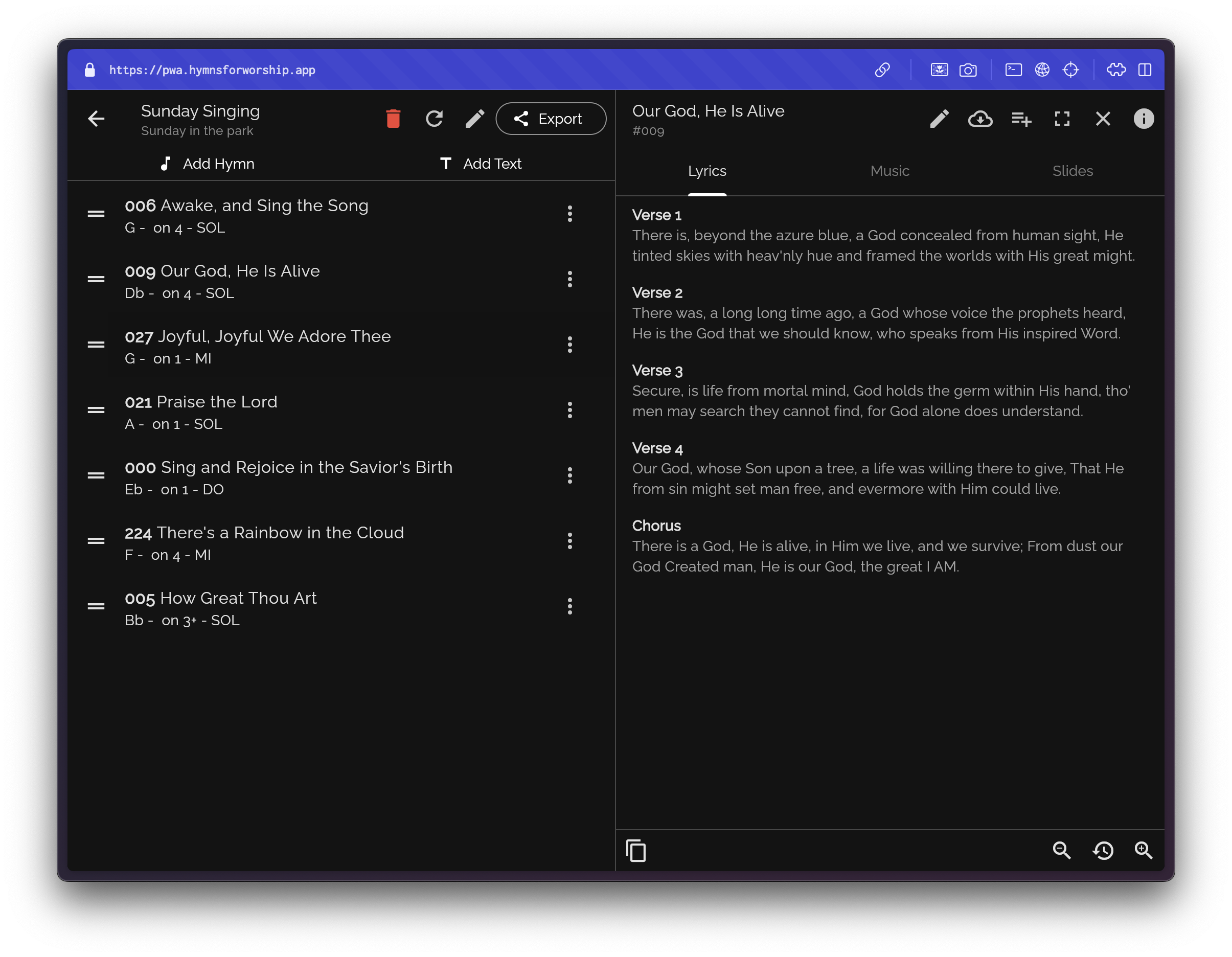The width and height of the screenshot is (1232, 957).
Task: Enter fullscreen view for the hymn
Action: [1062, 119]
